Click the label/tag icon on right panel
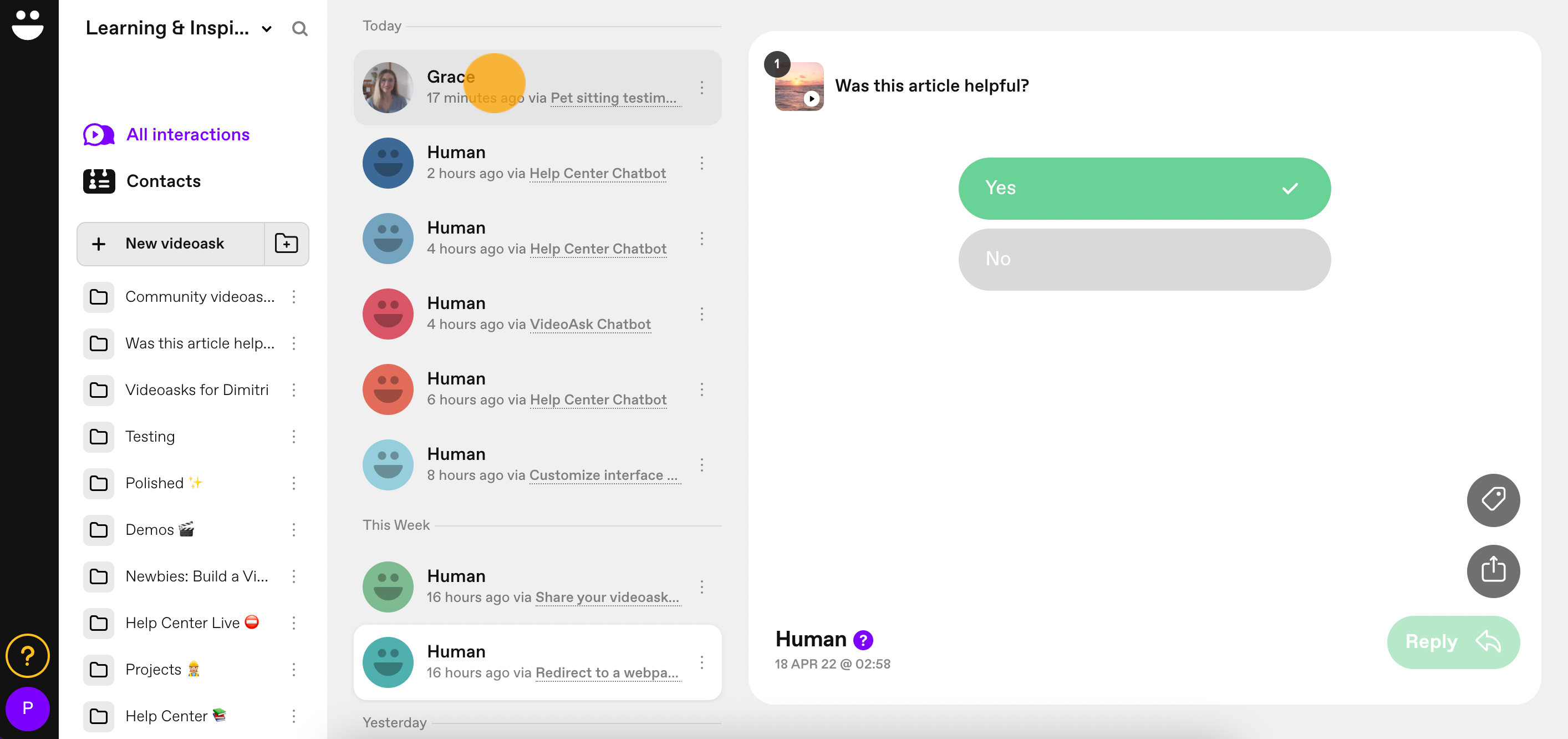Image resolution: width=1568 pixels, height=739 pixels. pyautogui.click(x=1493, y=499)
